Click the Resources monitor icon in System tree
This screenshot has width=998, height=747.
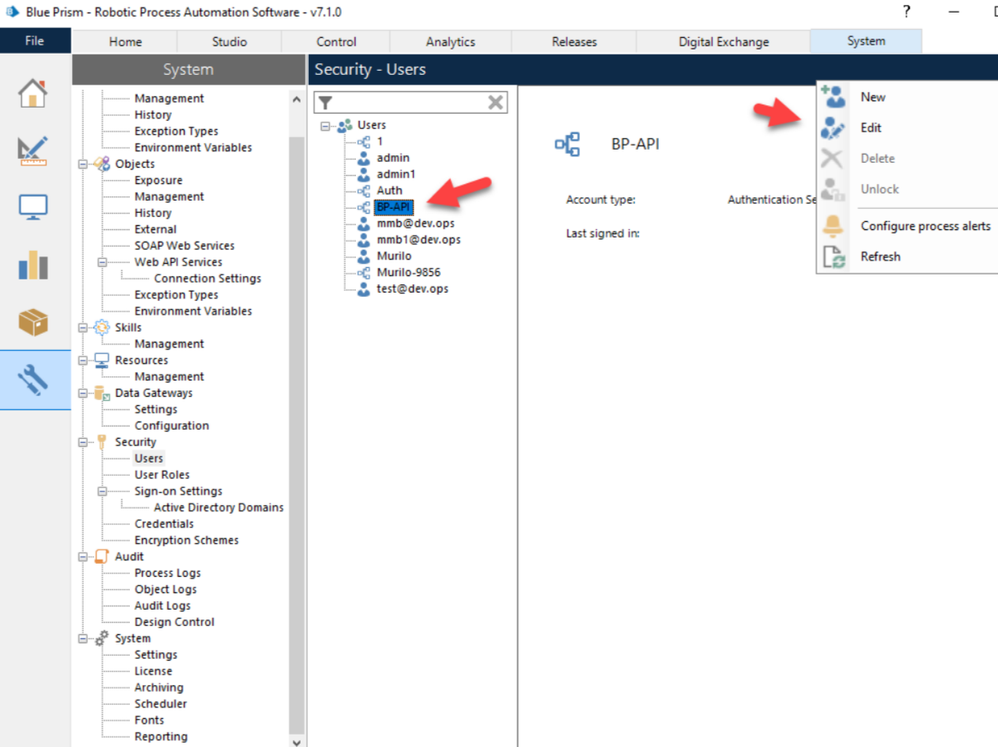click(102, 360)
